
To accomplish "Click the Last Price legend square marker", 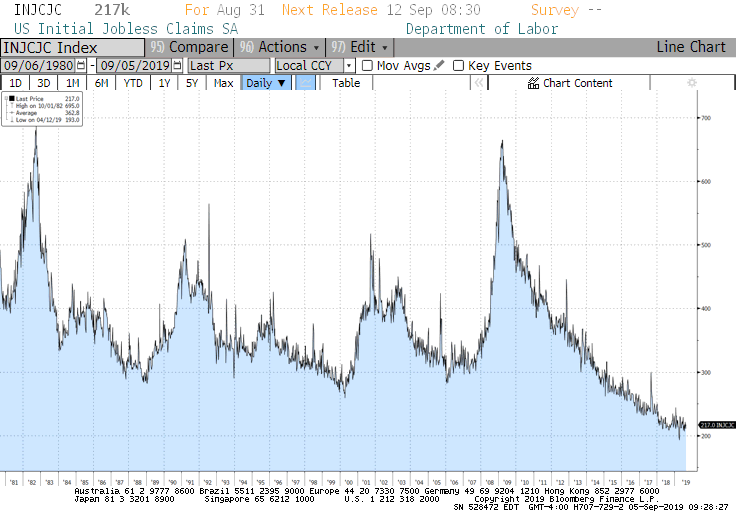I will pos(11,99).
